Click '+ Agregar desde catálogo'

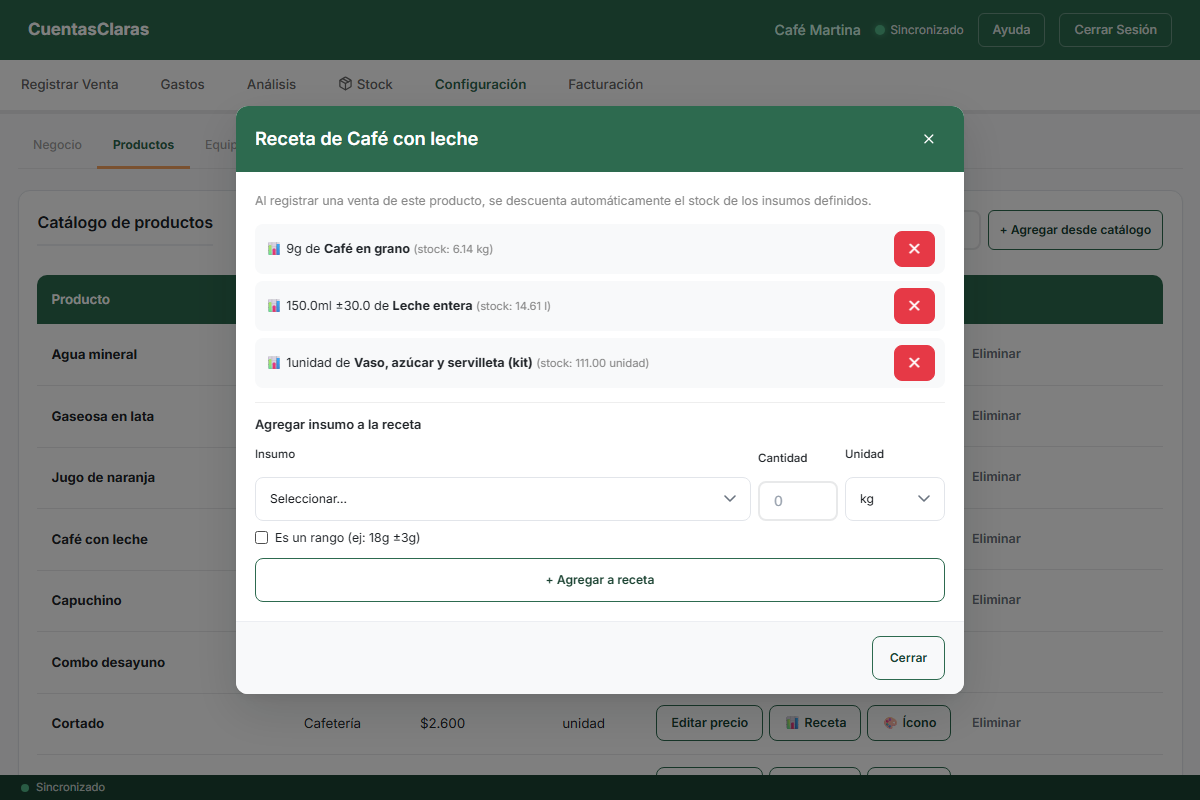click(1075, 230)
